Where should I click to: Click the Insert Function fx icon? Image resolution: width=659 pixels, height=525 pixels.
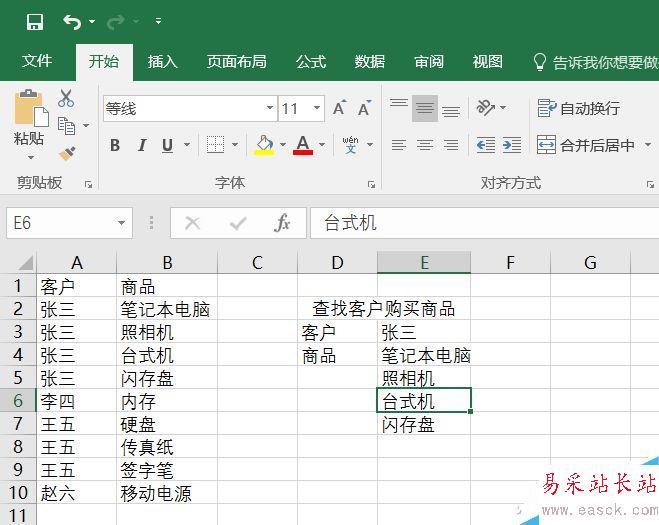pyautogui.click(x=282, y=223)
